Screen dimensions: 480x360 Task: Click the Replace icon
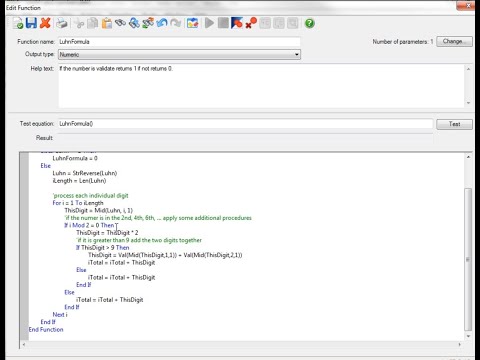point(148,23)
